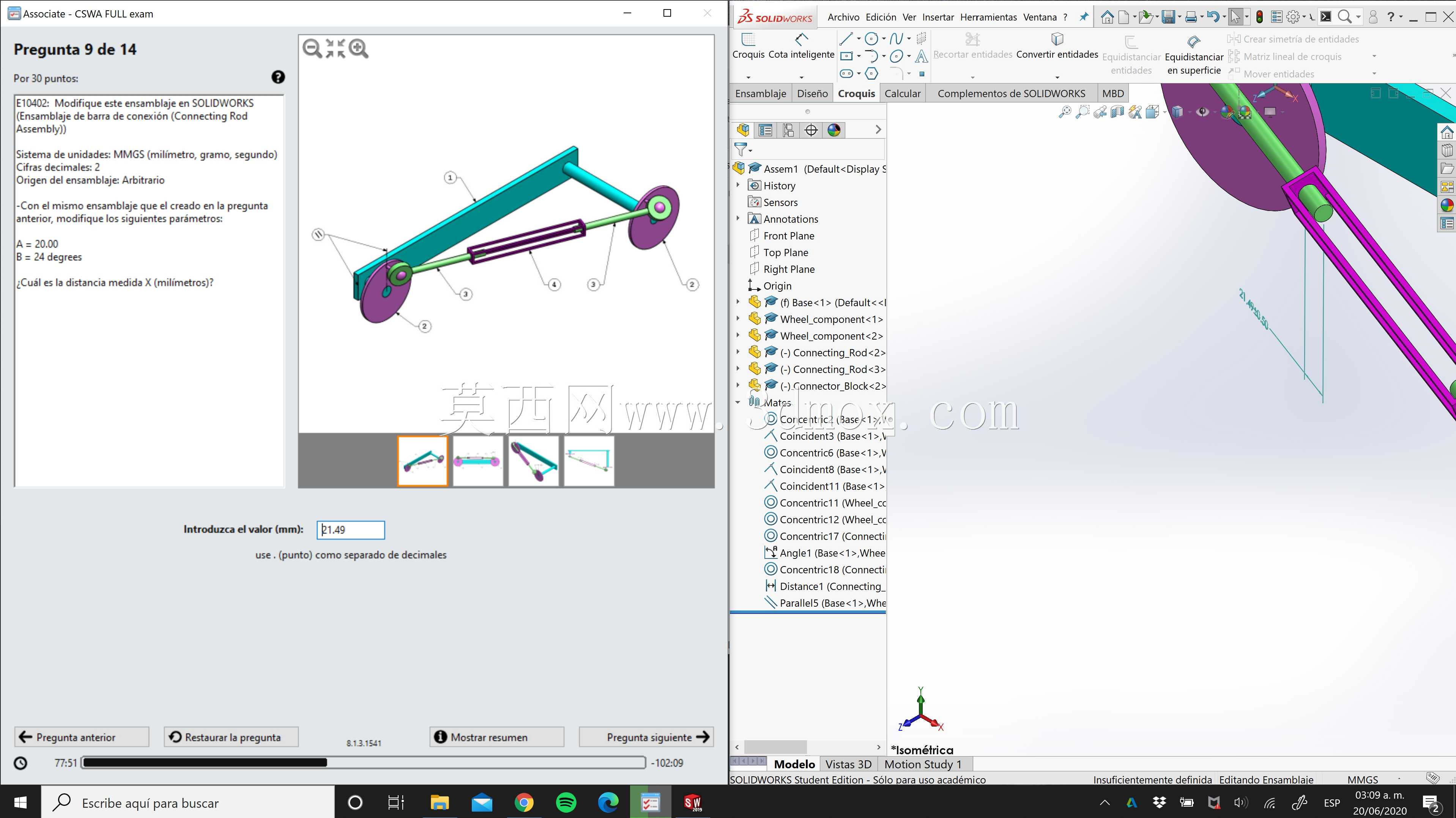Click Zoom to Fit in heads-up toolbar
The height and width of the screenshot is (818, 1456).
point(1065,112)
